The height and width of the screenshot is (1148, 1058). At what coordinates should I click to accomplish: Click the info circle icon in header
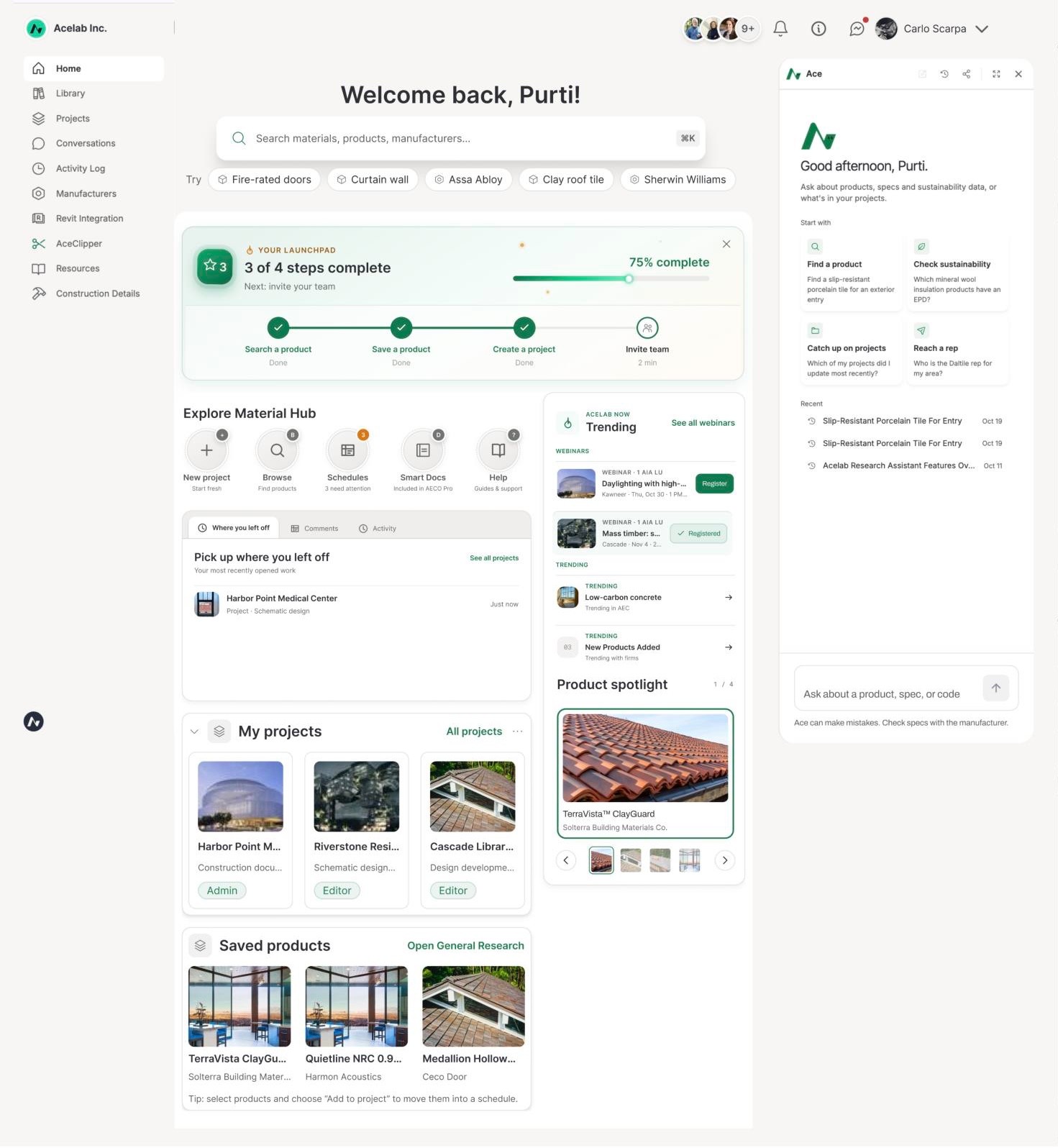(x=818, y=29)
